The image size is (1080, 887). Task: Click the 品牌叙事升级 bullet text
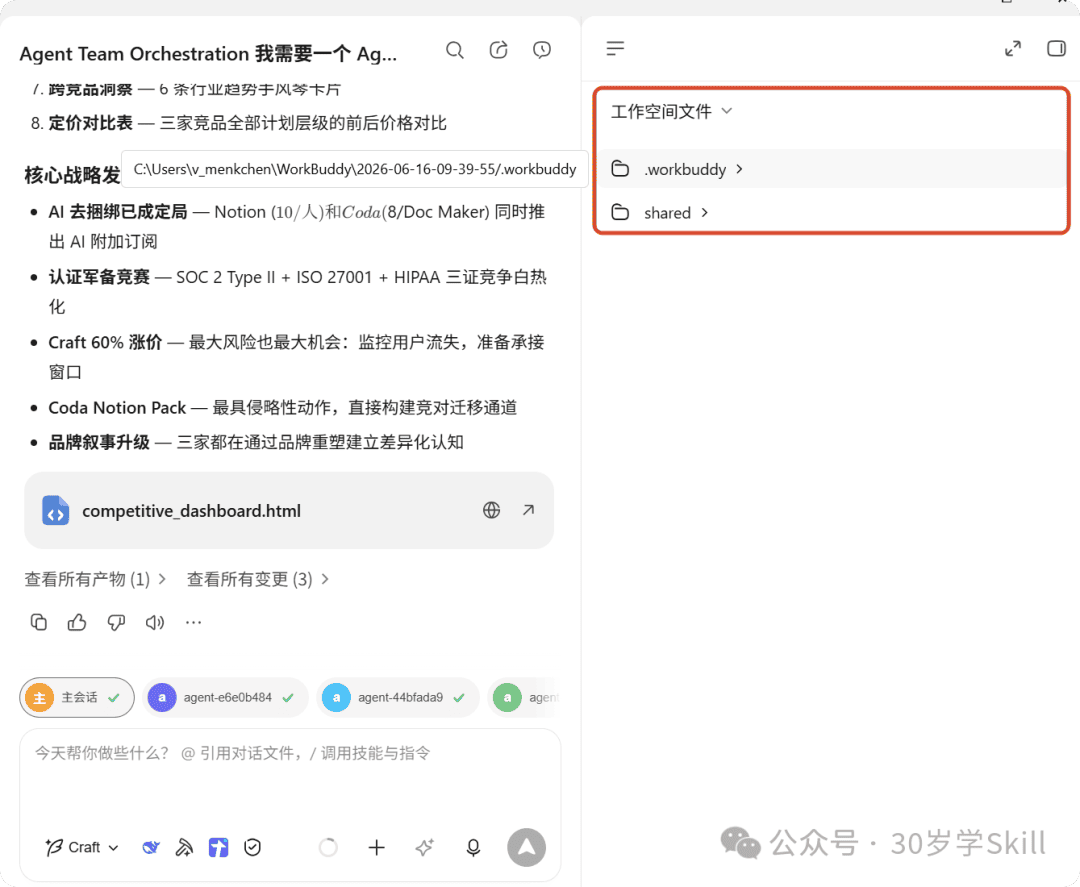99,442
